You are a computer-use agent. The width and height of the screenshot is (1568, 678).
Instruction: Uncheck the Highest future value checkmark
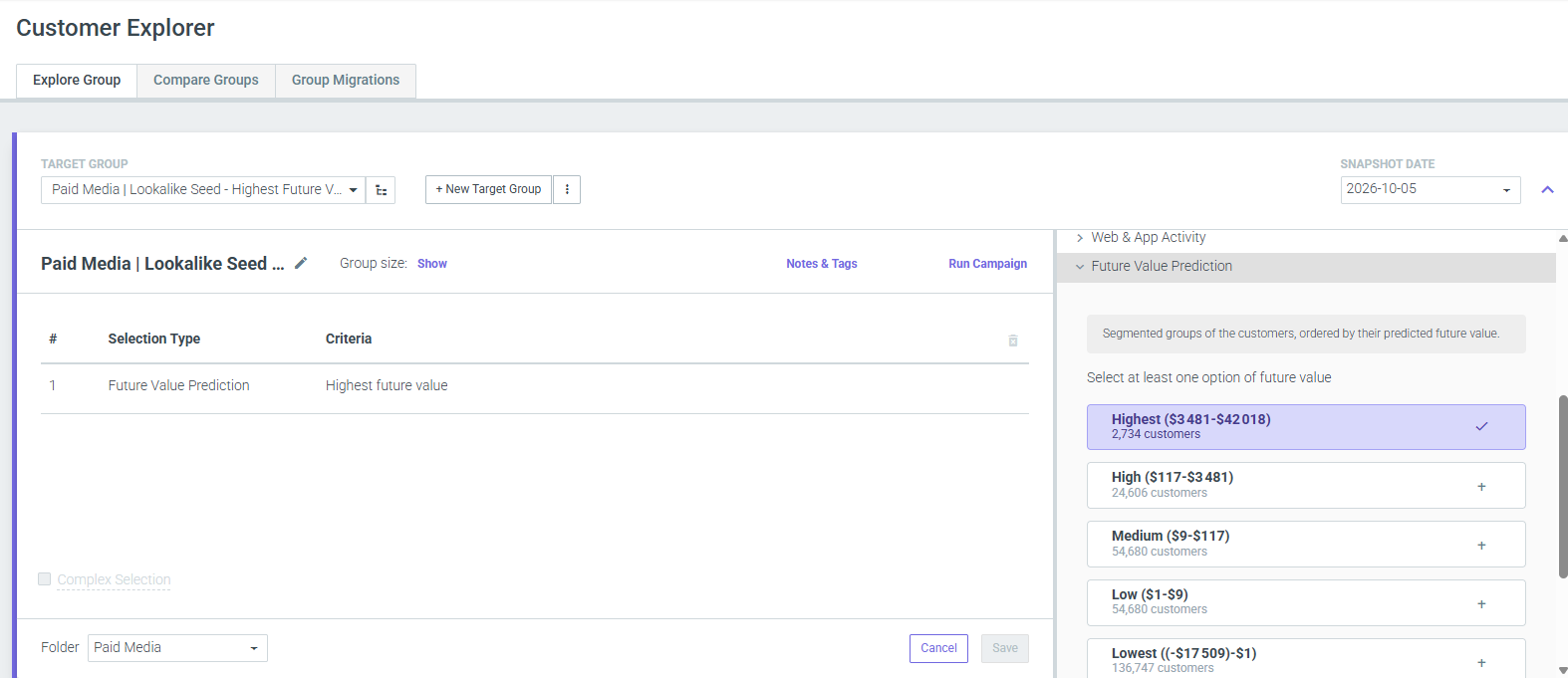[x=1481, y=426]
